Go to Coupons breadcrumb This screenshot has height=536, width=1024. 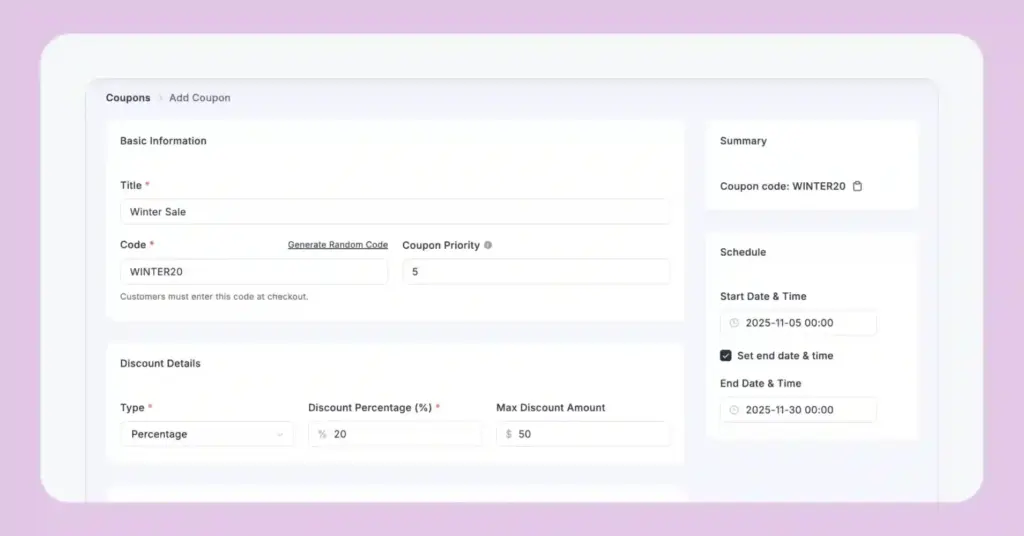tap(128, 98)
